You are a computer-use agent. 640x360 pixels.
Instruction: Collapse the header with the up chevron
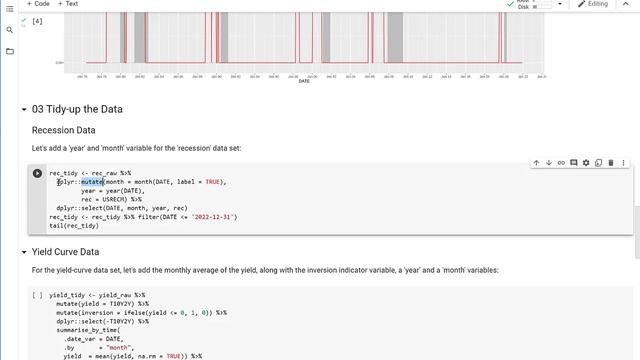pyautogui.click(x=625, y=4)
